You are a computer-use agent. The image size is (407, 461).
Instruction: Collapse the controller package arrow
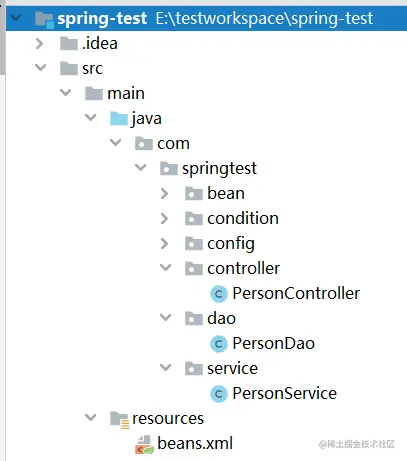coord(165,268)
